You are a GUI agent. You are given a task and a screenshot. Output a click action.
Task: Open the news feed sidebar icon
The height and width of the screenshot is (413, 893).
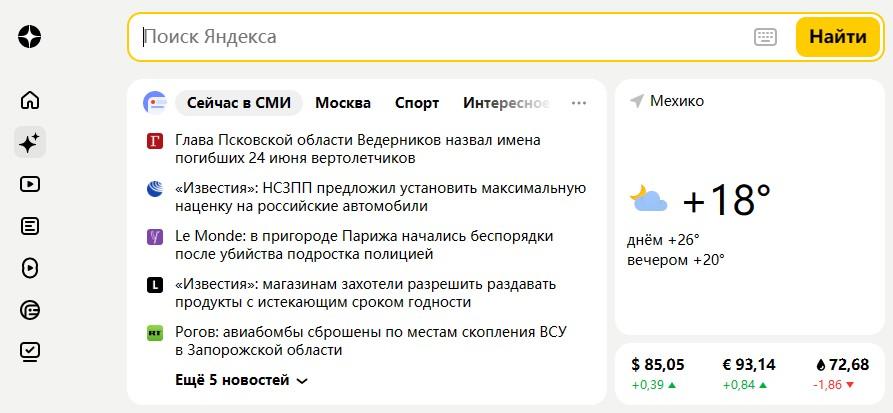(x=30, y=226)
